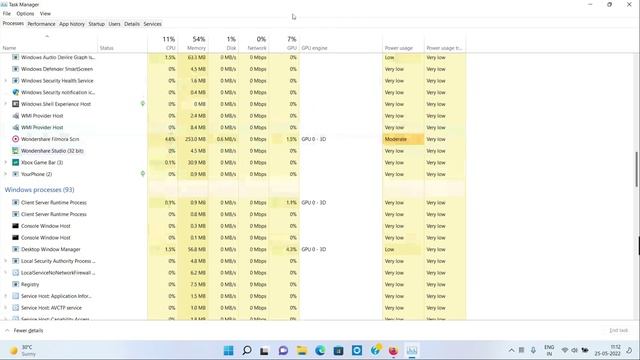Expand the Local Security Authority Process row
The height and width of the screenshot is (360, 640).
(6, 261)
